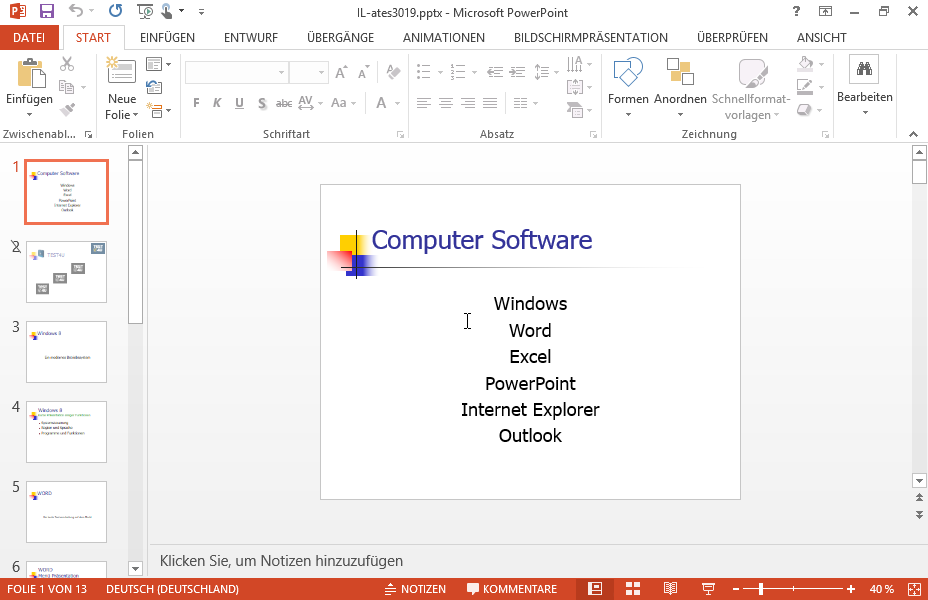This screenshot has width=928, height=600.
Task: Start slideshow from status bar icon
Action: click(708, 589)
